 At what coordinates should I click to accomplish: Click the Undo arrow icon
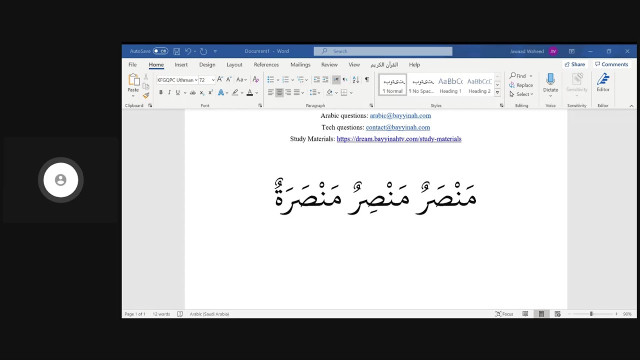[188, 51]
